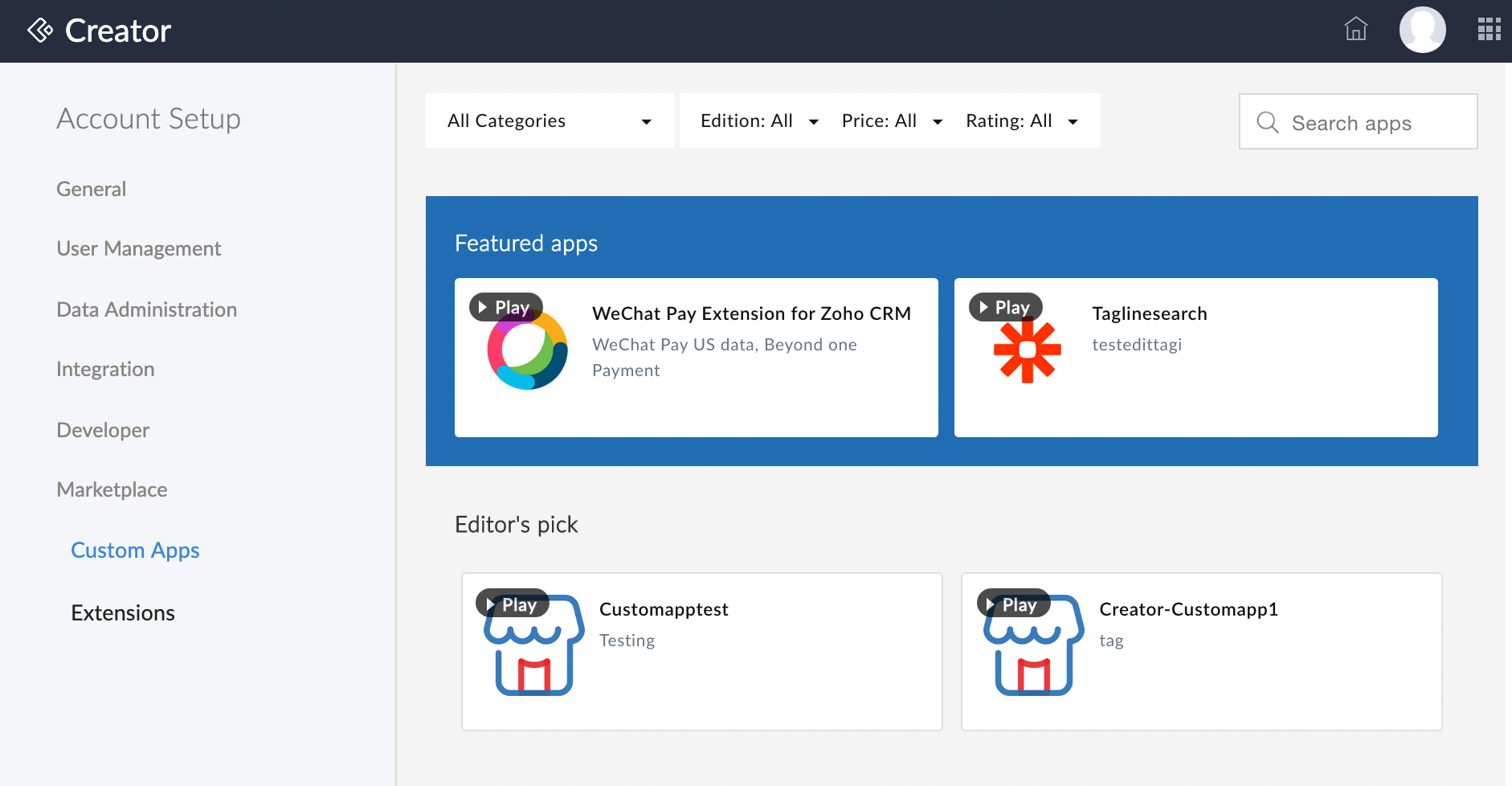Open the All Categories dropdown
Viewport: 1512px width, 786px height.
(550, 121)
